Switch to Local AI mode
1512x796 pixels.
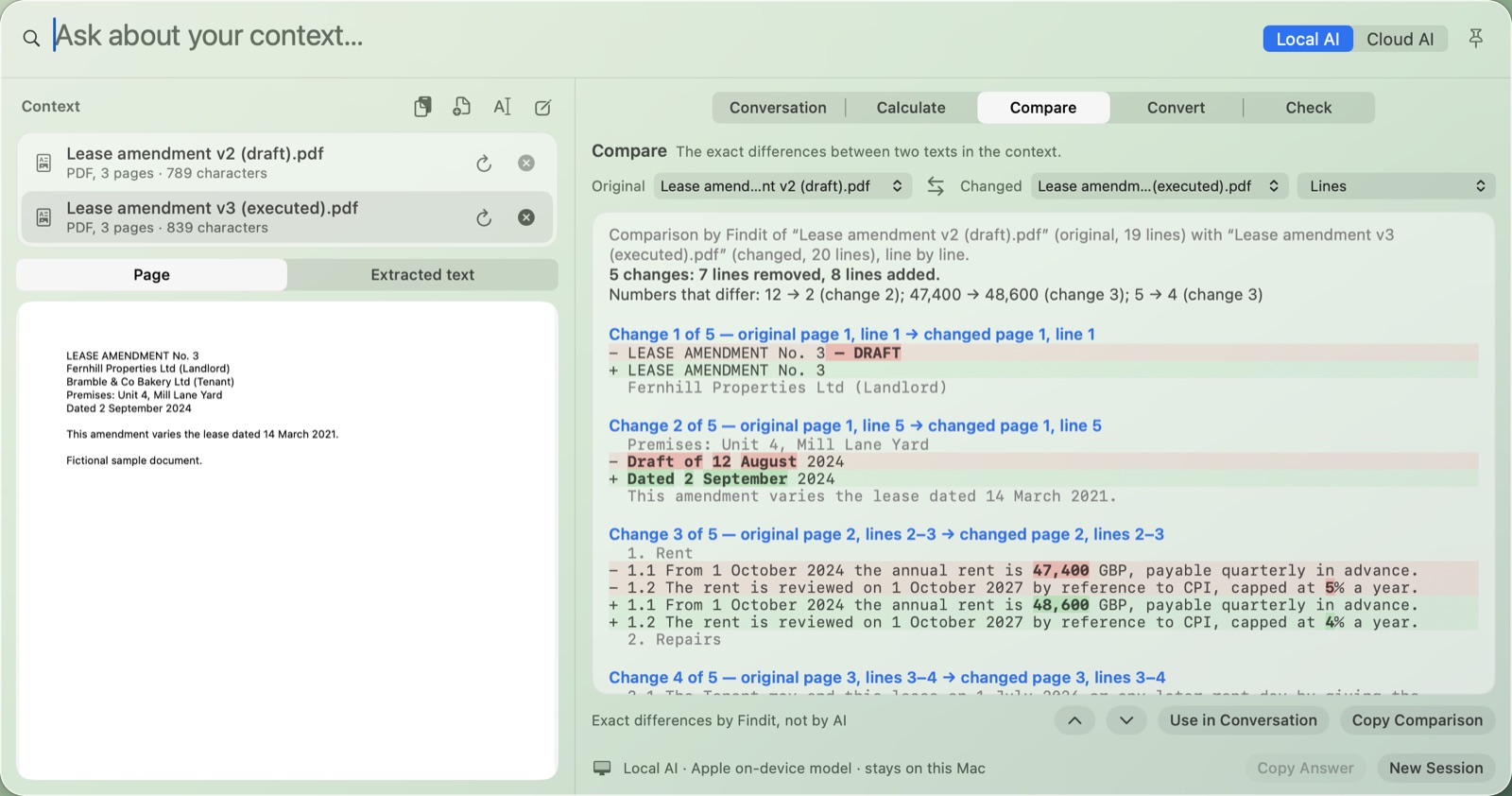1308,39
